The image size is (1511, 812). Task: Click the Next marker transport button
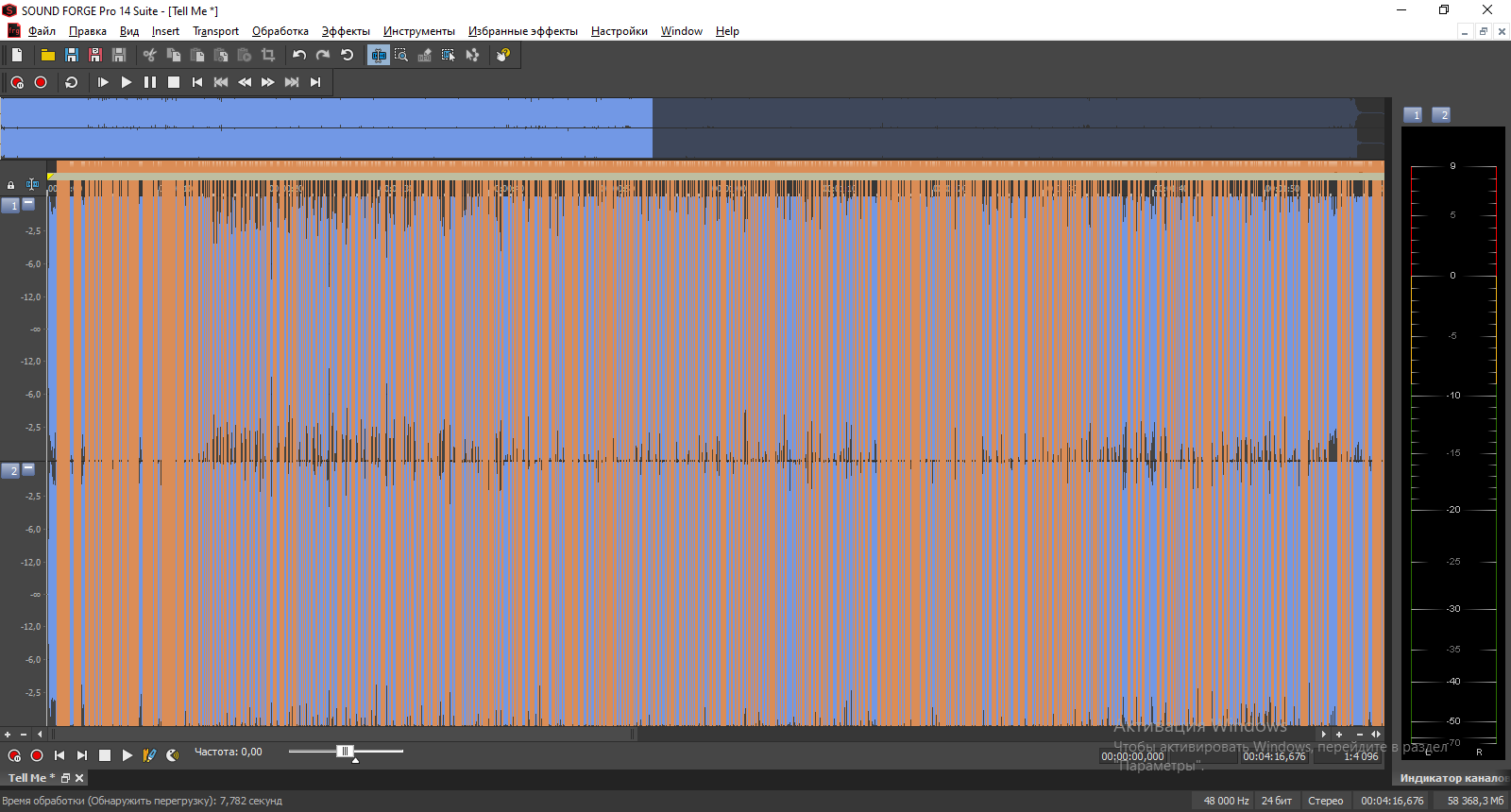coord(292,82)
